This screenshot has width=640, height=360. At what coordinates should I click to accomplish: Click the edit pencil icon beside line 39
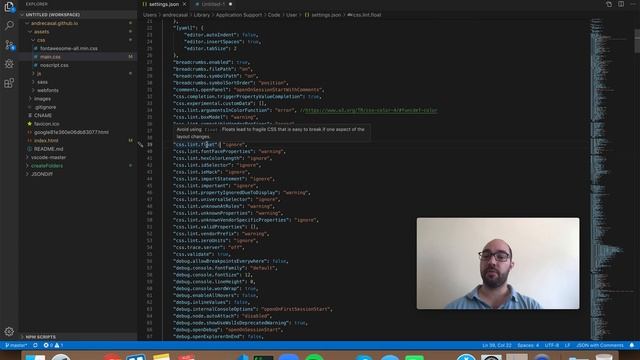tap(140, 144)
